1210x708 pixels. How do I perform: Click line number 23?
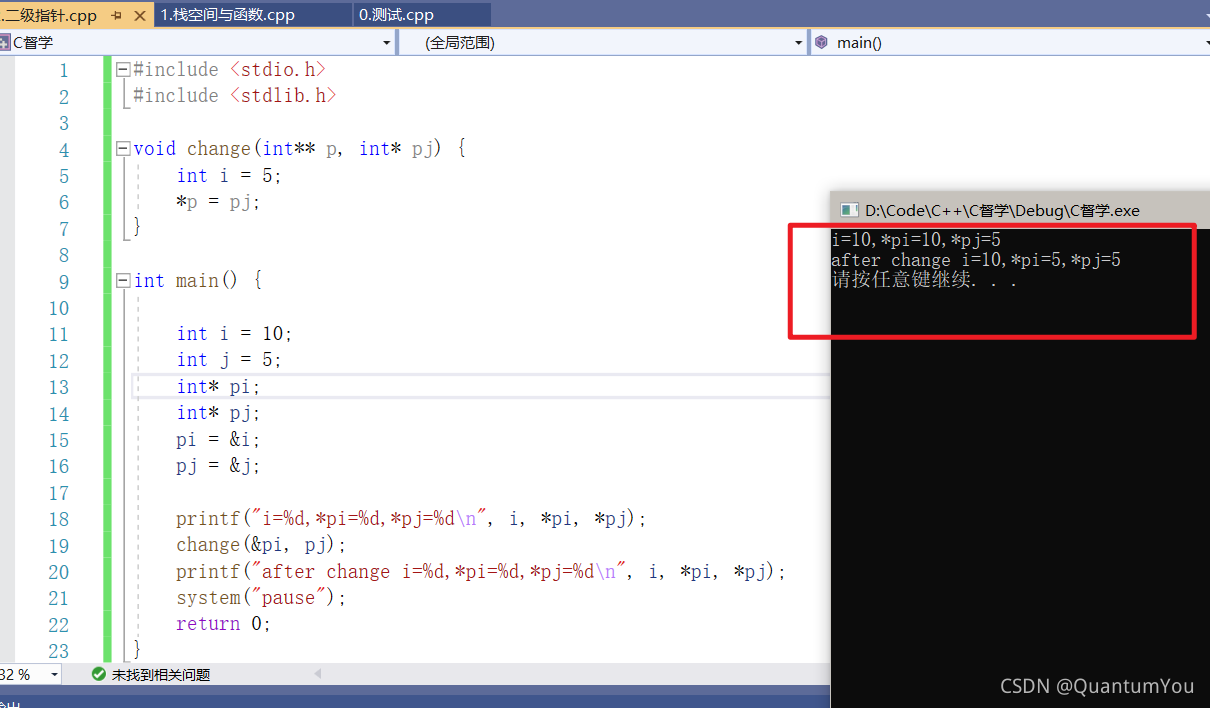(x=59, y=651)
